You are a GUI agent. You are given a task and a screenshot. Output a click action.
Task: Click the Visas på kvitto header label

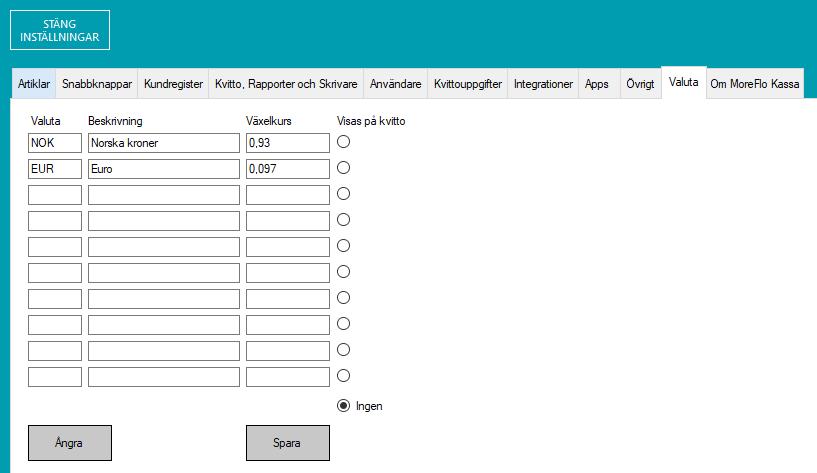pyautogui.click(x=371, y=121)
